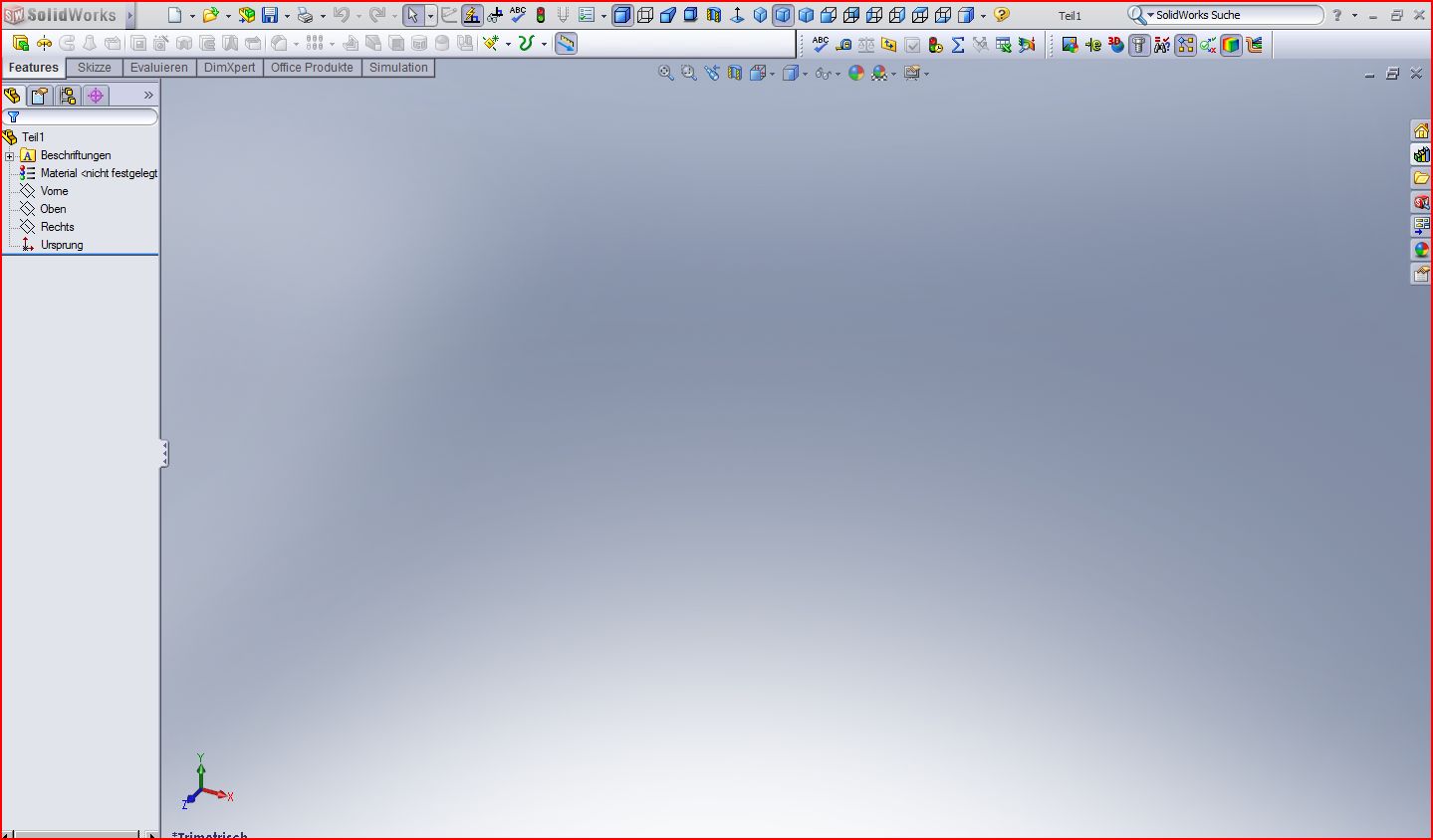1433x840 pixels.
Task: Open an existing file via folder icon
Action: 210,15
